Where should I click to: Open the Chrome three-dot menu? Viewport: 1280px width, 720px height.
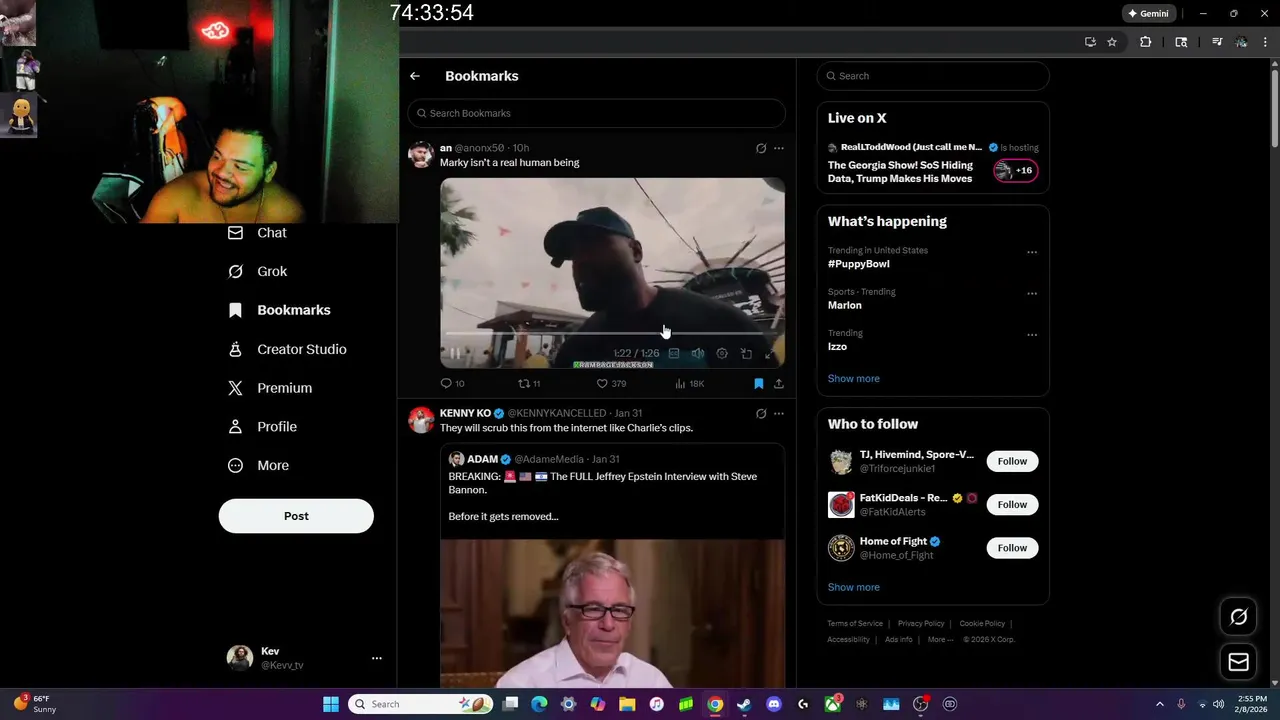point(1265,42)
